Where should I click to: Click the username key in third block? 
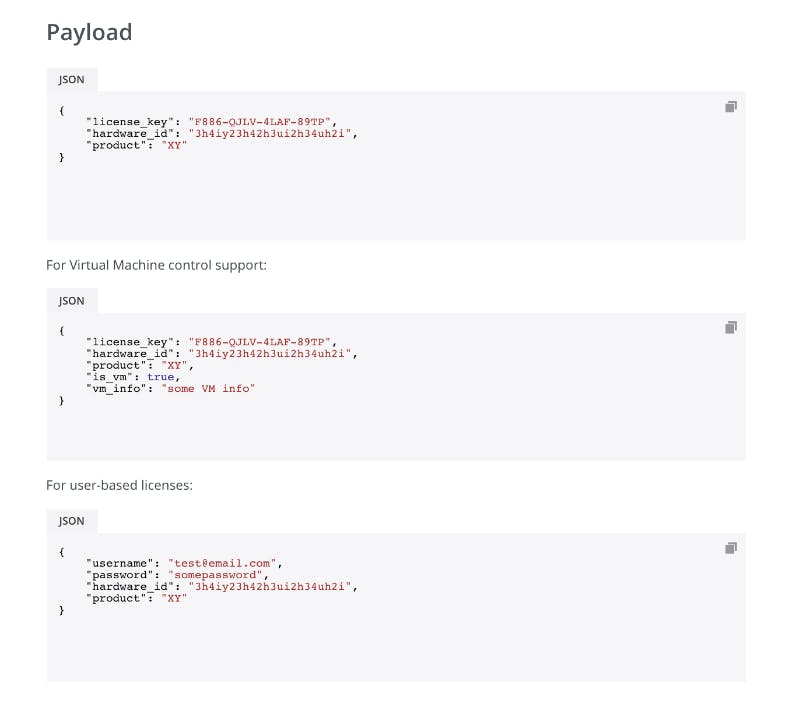[x=120, y=564]
